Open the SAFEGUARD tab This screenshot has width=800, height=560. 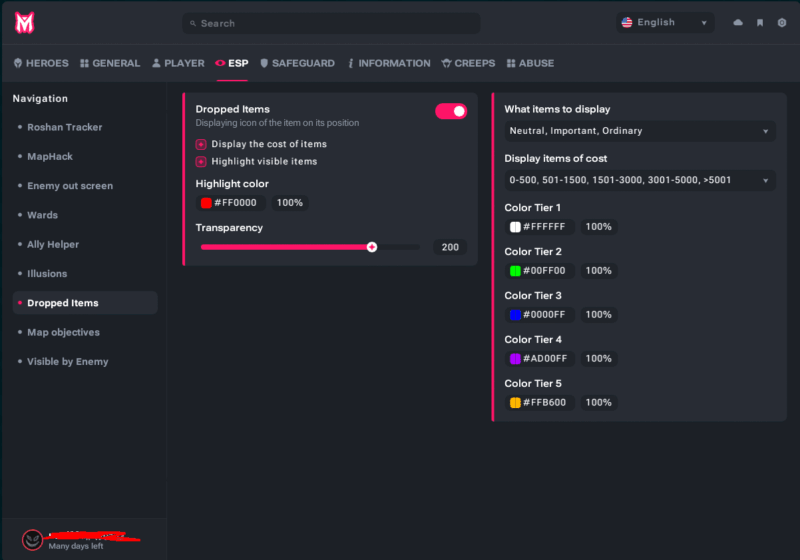coord(297,63)
